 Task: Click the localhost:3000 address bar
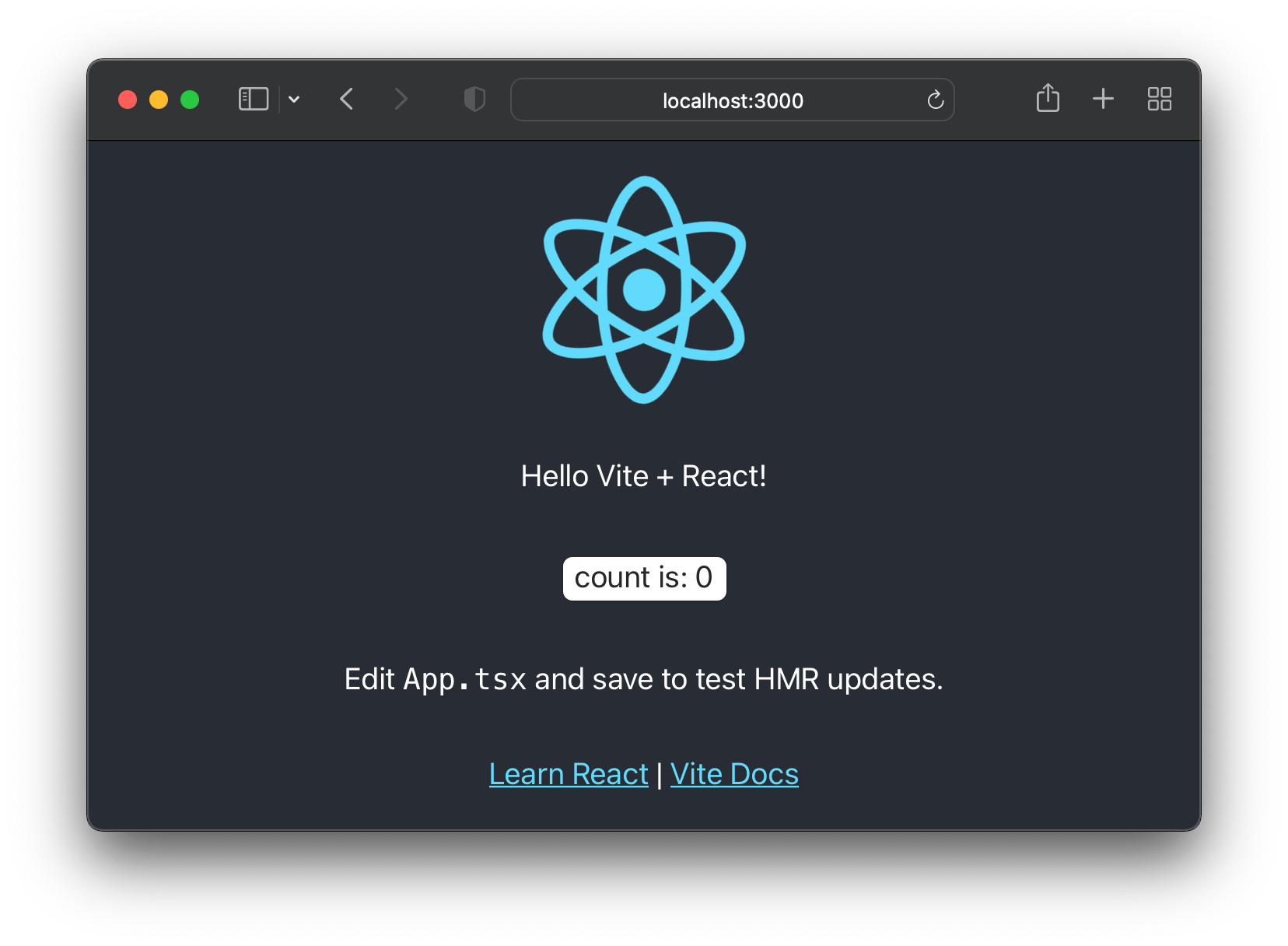[732, 100]
